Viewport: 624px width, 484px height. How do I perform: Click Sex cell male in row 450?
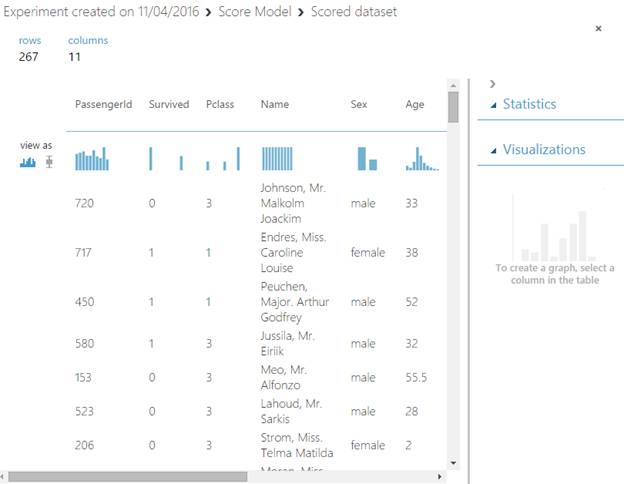pyautogui.click(x=363, y=302)
